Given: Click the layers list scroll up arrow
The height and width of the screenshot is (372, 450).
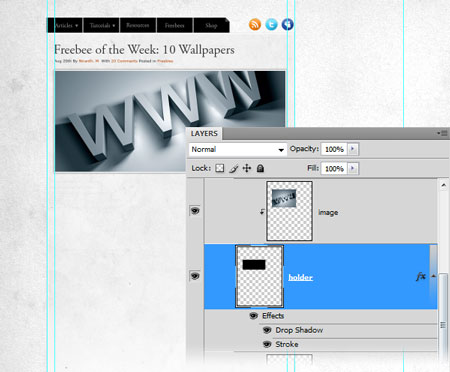Looking at the screenshot, I should coord(443,185).
